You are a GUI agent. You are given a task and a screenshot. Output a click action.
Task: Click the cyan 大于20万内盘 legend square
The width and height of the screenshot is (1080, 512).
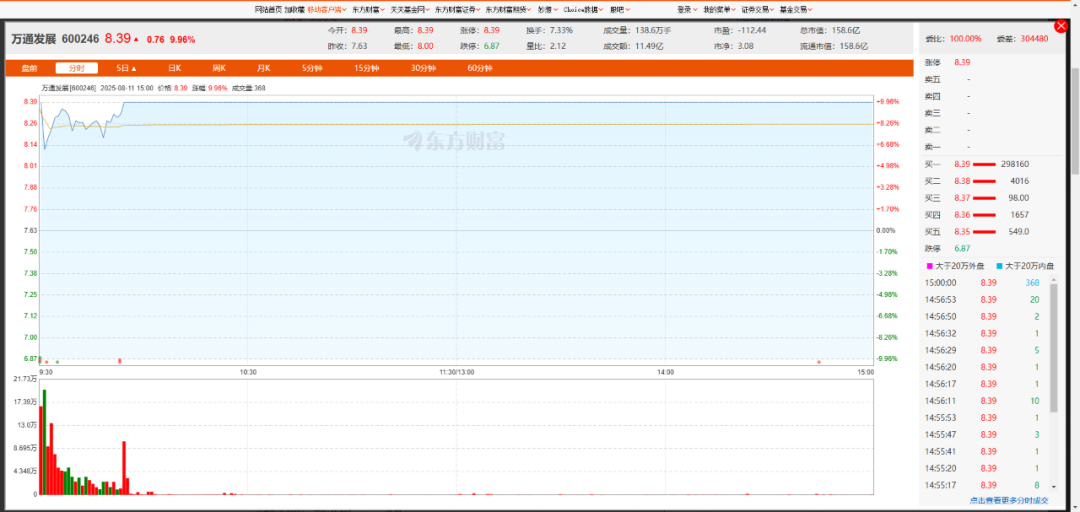[999, 265]
